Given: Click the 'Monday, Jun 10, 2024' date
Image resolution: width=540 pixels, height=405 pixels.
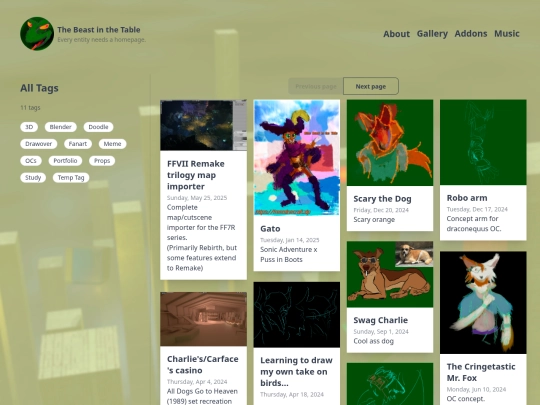Looking at the screenshot, I should (476, 389).
